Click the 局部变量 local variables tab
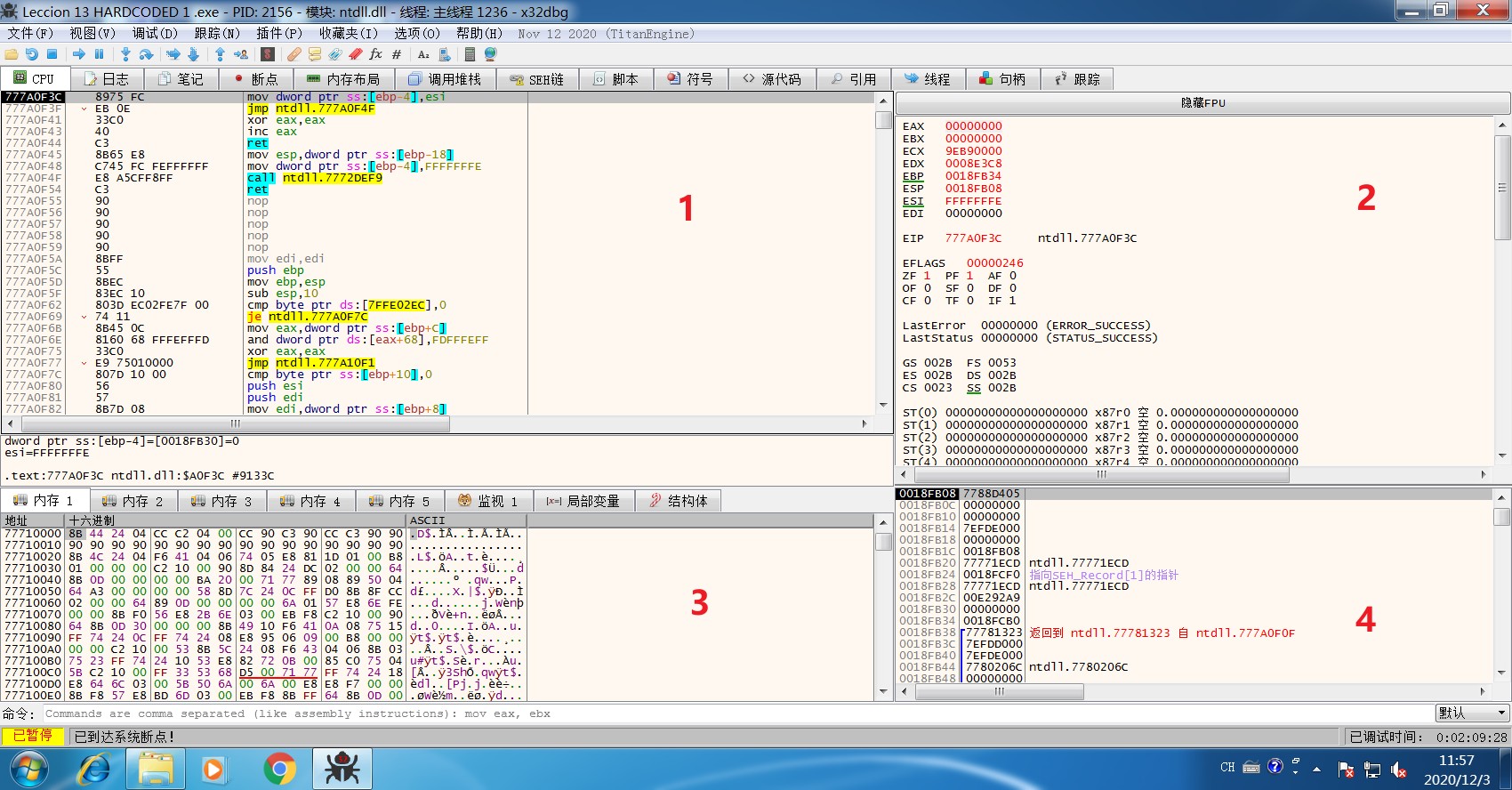Screen dimensions: 1512x790 pos(583,501)
